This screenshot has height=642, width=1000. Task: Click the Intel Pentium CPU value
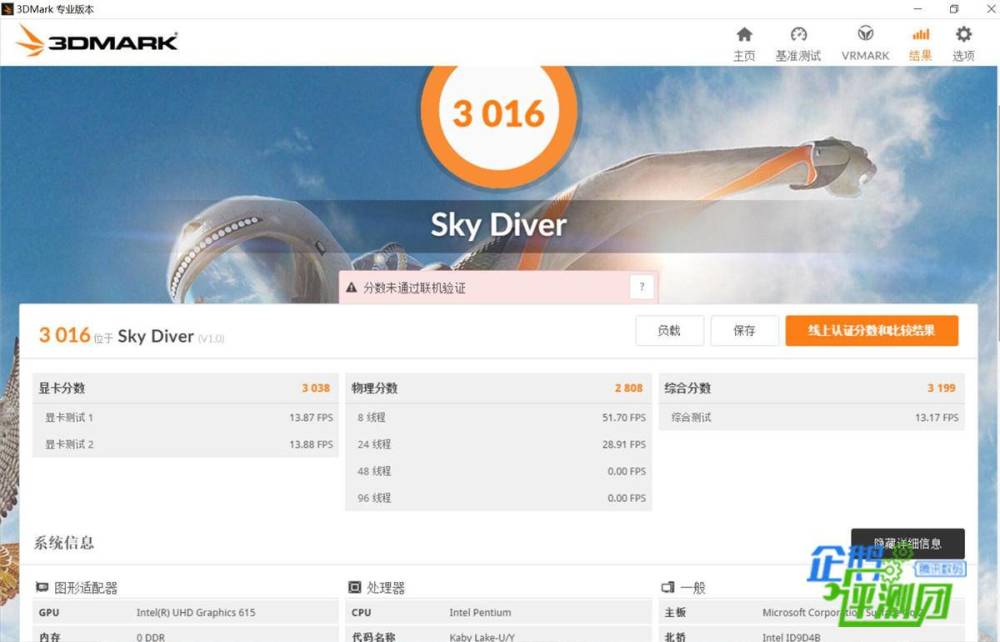(480, 612)
